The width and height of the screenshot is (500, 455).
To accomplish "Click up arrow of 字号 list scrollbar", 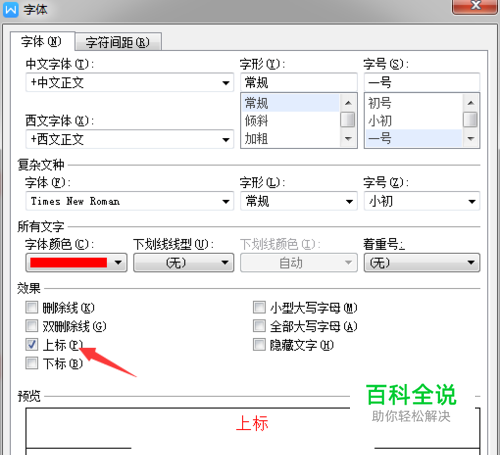I will coord(471,103).
